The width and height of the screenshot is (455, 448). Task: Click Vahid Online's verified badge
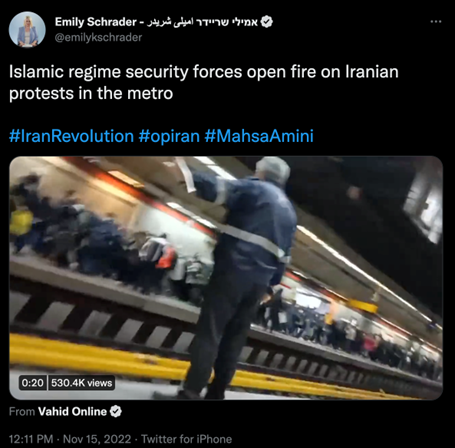[116, 412]
